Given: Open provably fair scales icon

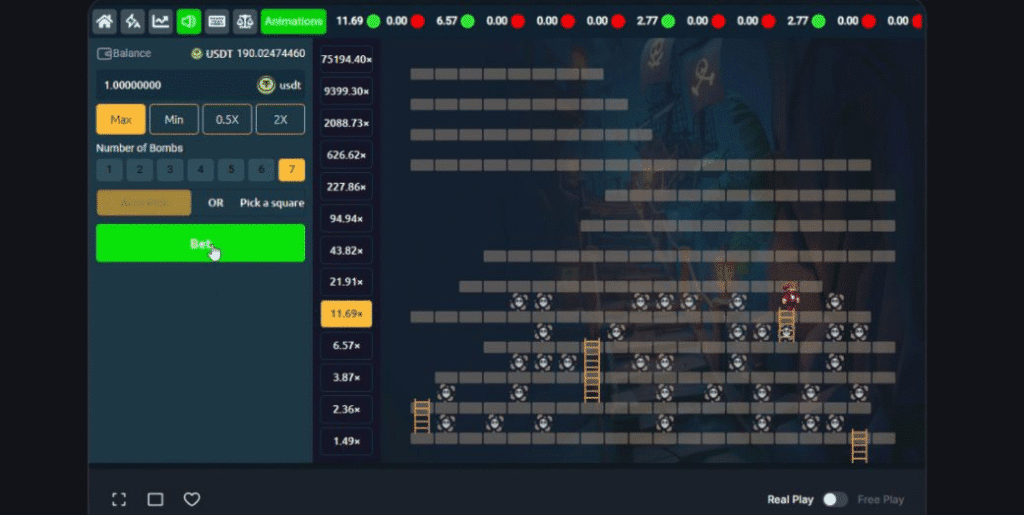Looking at the screenshot, I should 244,21.
